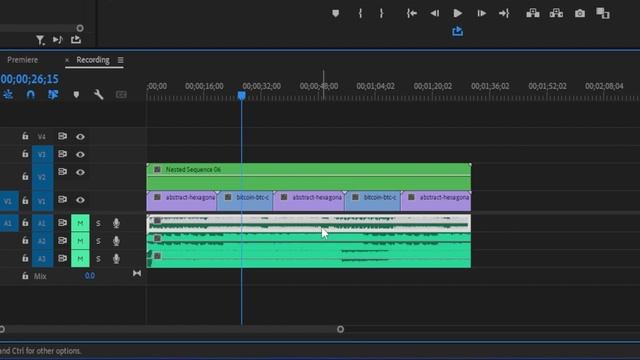The height and width of the screenshot is (360, 640).
Task: Add a marker in the monitor
Action: [x=335, y=13]
